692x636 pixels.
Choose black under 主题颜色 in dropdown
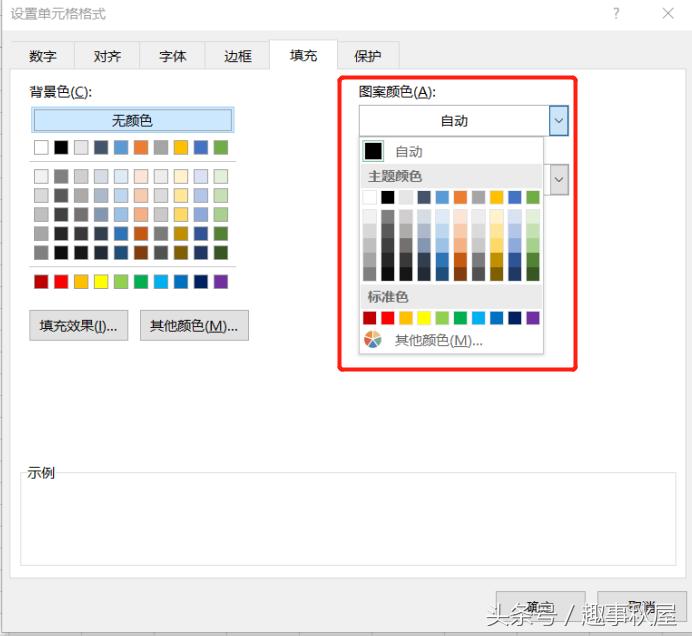387,197
